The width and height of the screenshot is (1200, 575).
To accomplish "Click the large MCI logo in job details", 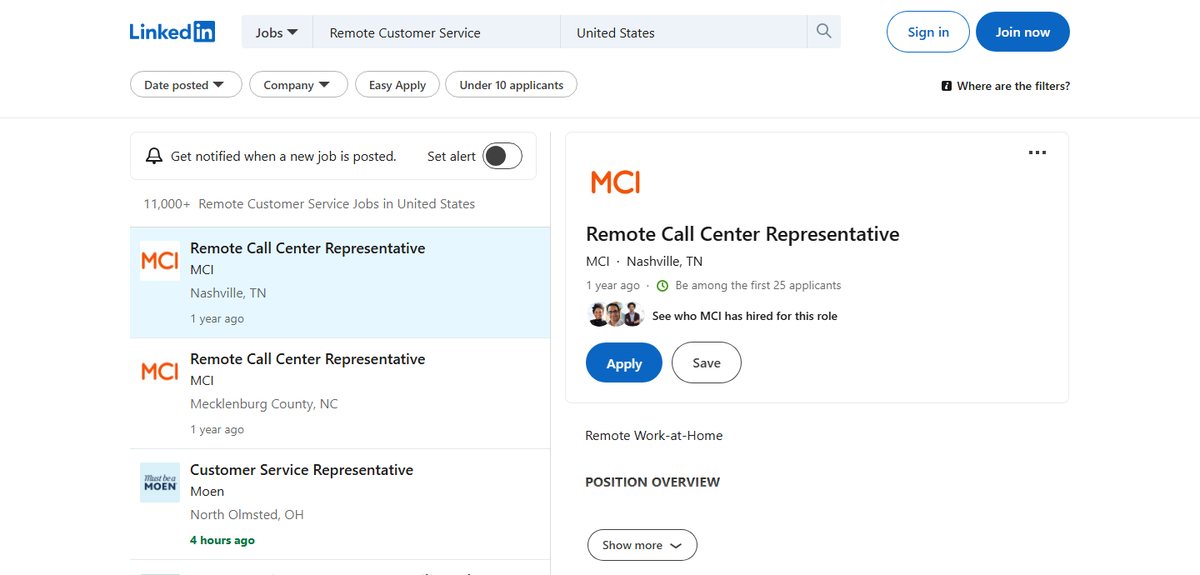I will click(x=615, y=182).
